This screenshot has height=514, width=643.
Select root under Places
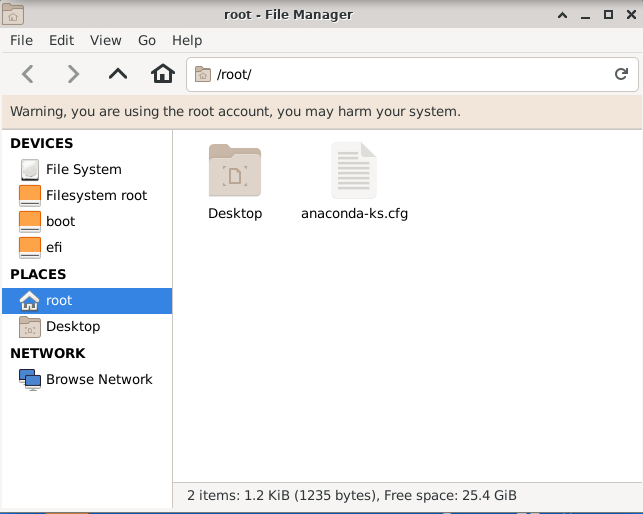pos(59,300)
